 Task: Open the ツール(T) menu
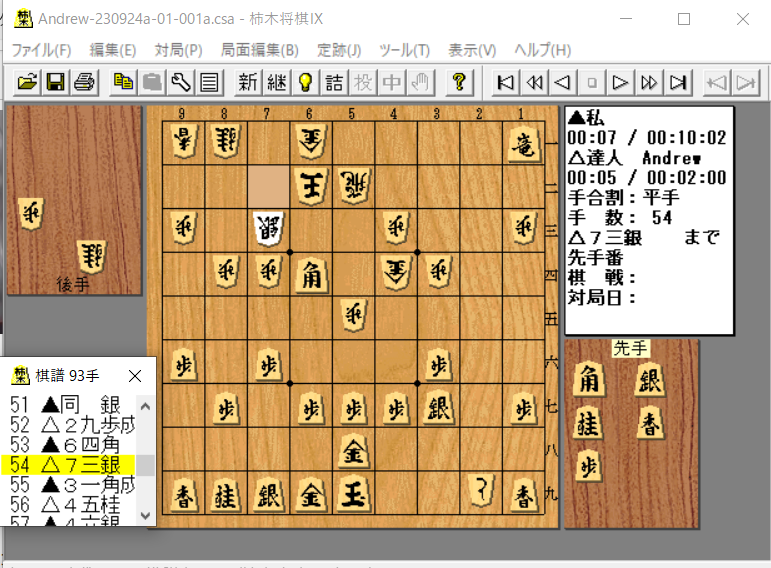click(x=404, y=50)
